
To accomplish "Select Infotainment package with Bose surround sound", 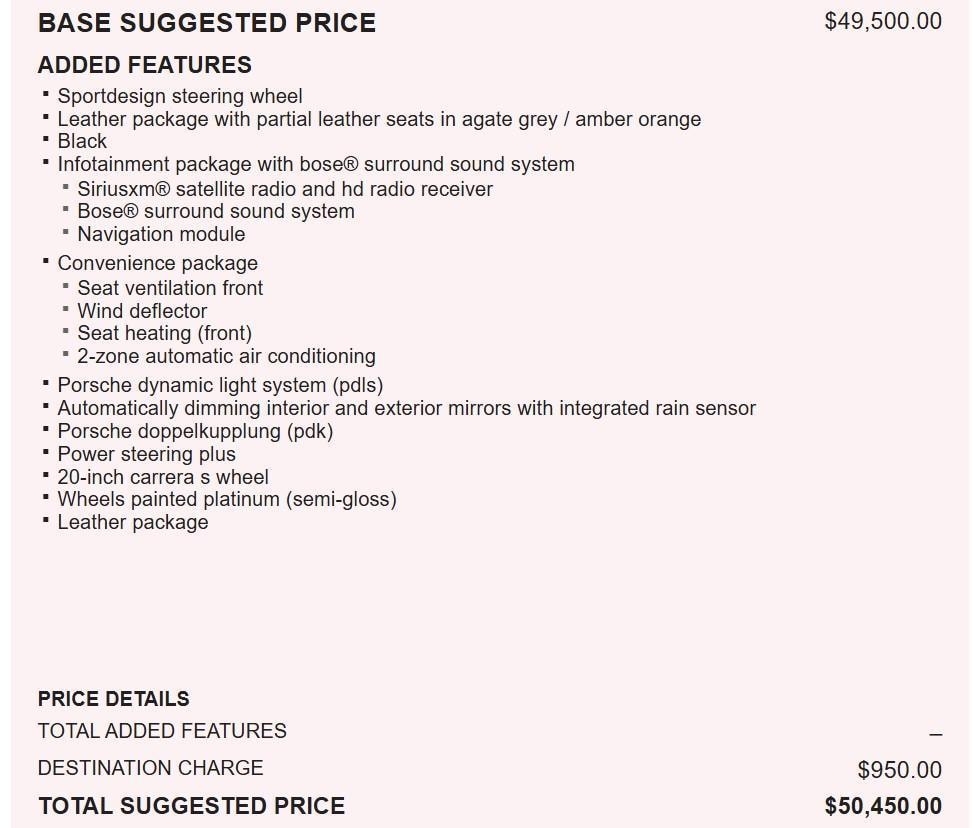I will [x=316, y=164].
